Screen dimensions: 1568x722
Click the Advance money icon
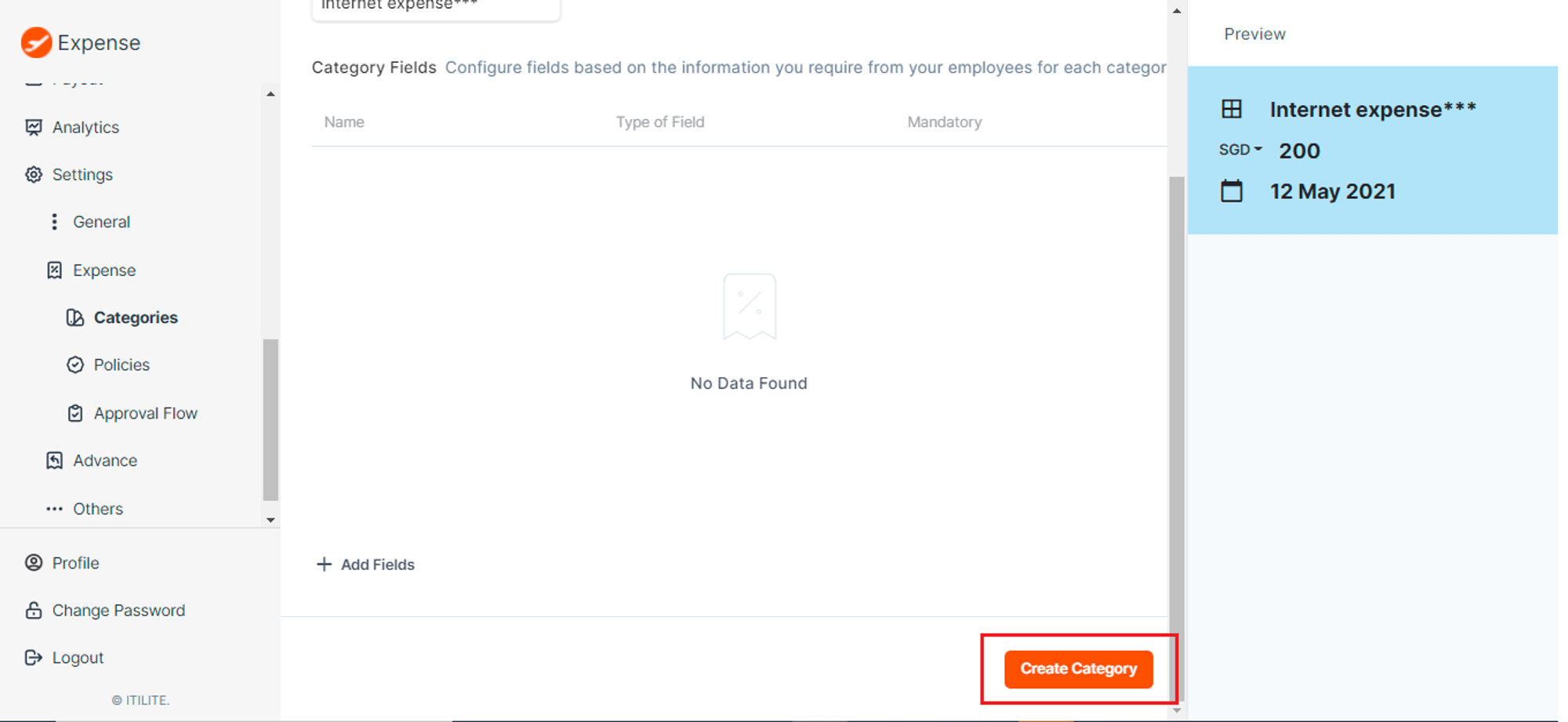click(x=53, y=460)
